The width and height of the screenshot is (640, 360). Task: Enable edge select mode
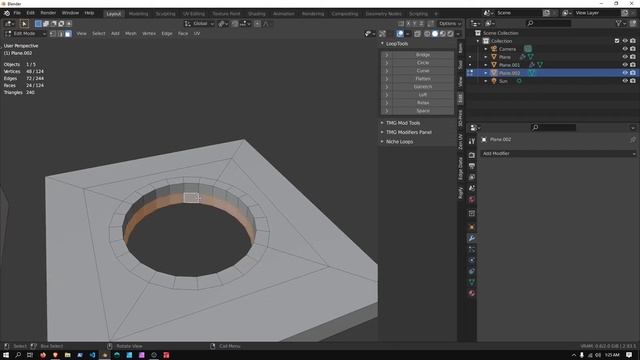pos(60,34)
